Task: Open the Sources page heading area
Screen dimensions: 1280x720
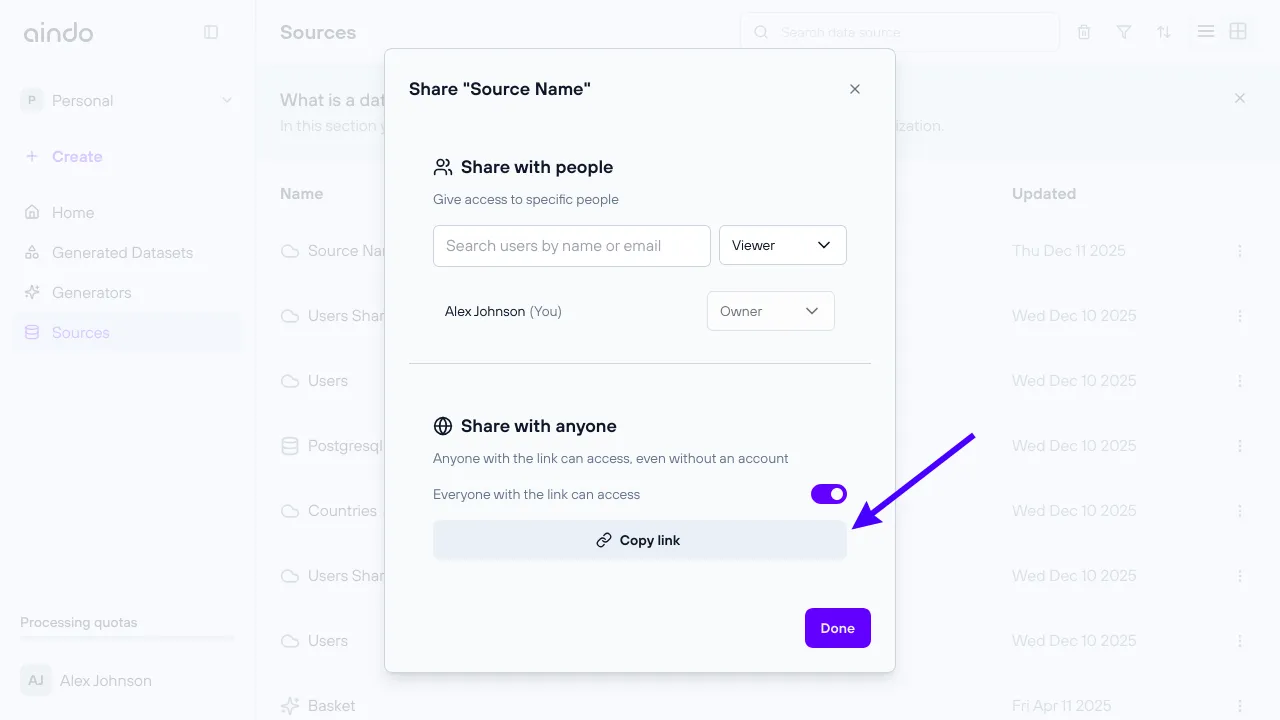Action: (x=318, y=32)
